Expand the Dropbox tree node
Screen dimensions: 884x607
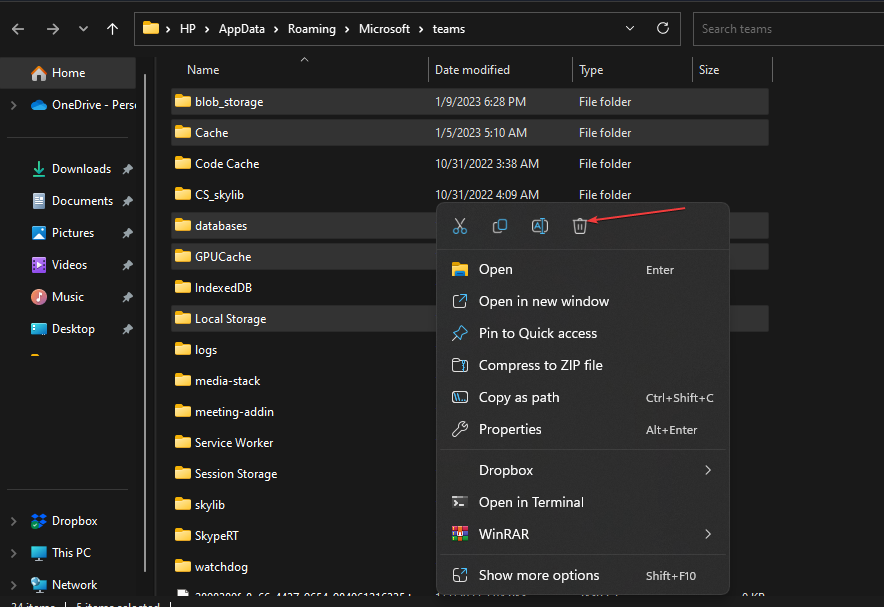(x=14, y=521)
